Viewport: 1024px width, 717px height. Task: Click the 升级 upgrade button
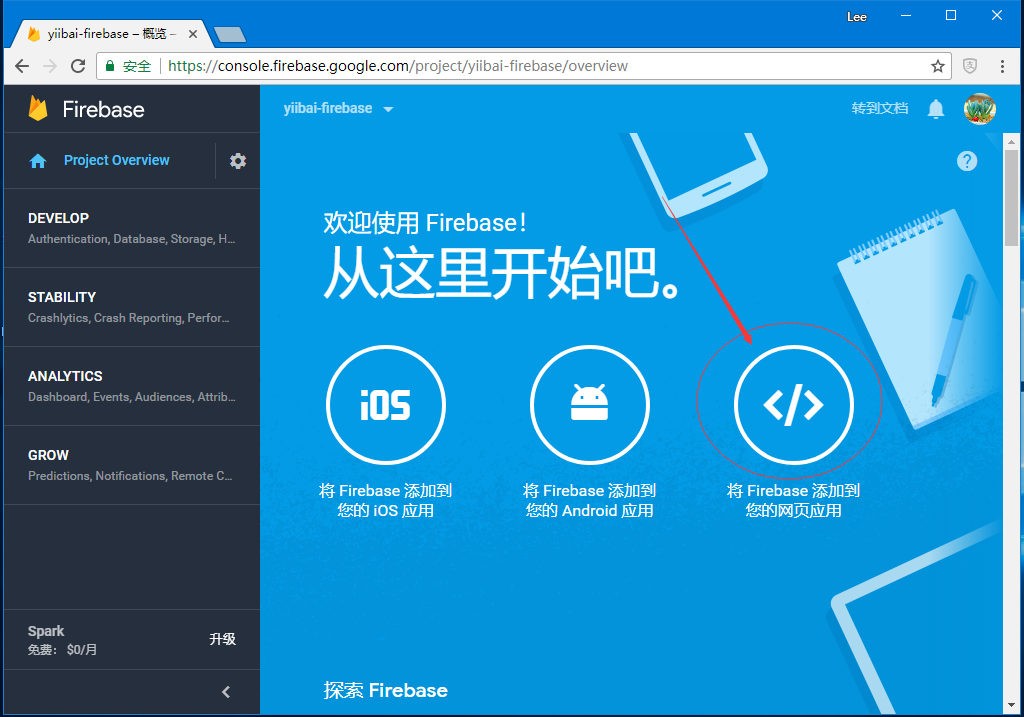tap(222, 639)
